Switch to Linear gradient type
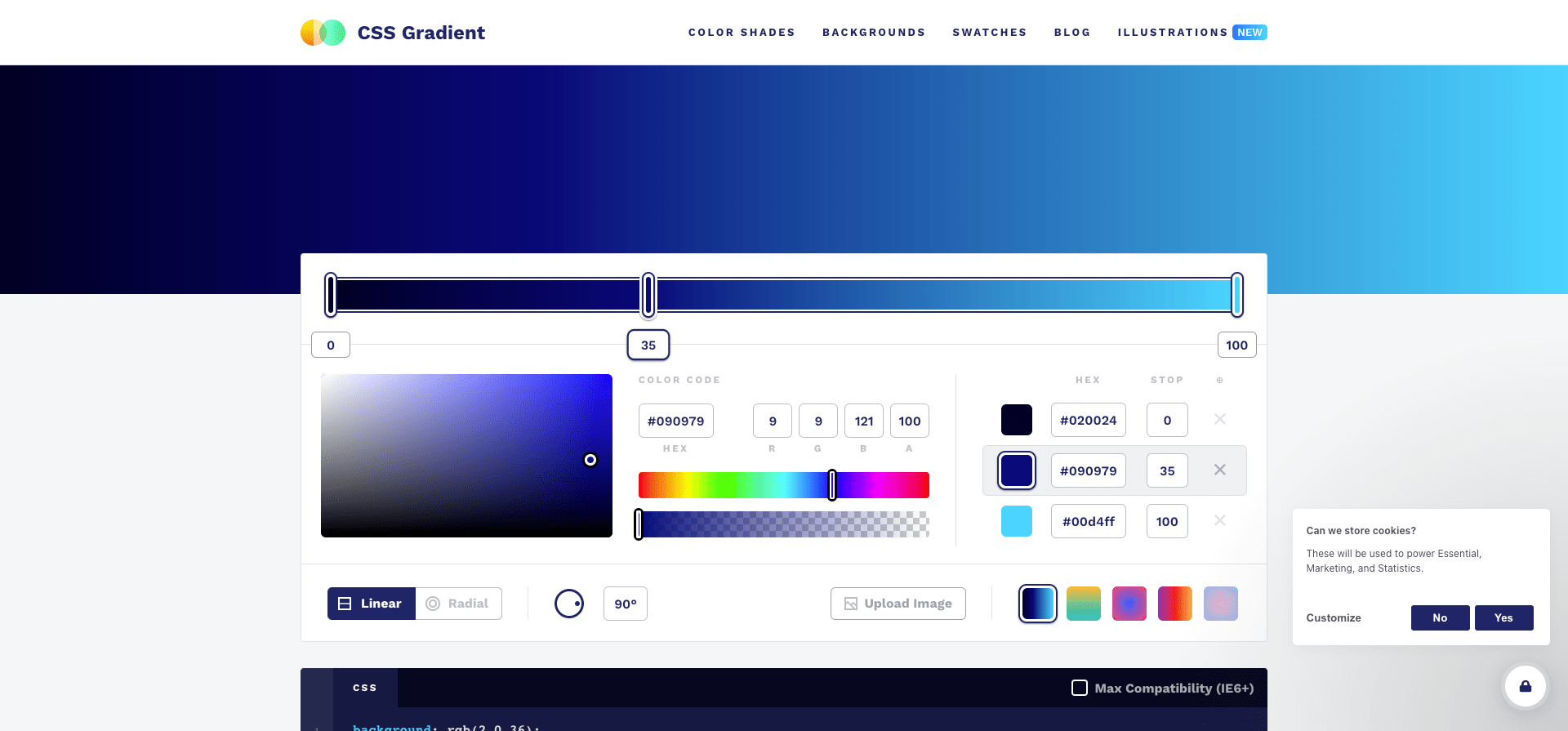 click(372, 604)
